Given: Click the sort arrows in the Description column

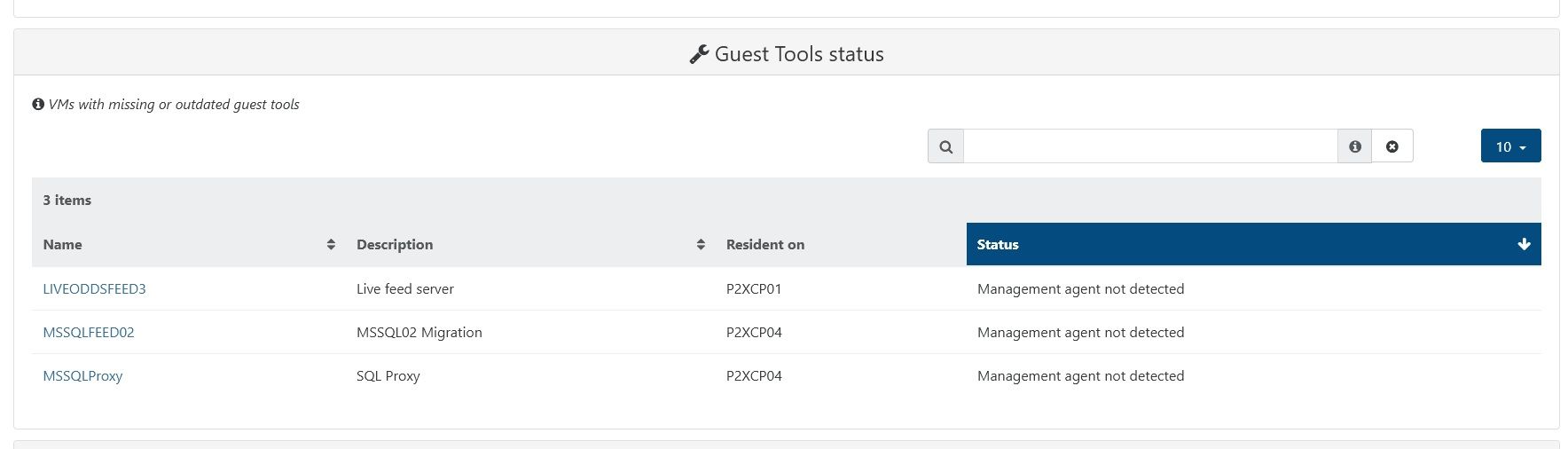Looking at the screenshot, I should (701, 245).
